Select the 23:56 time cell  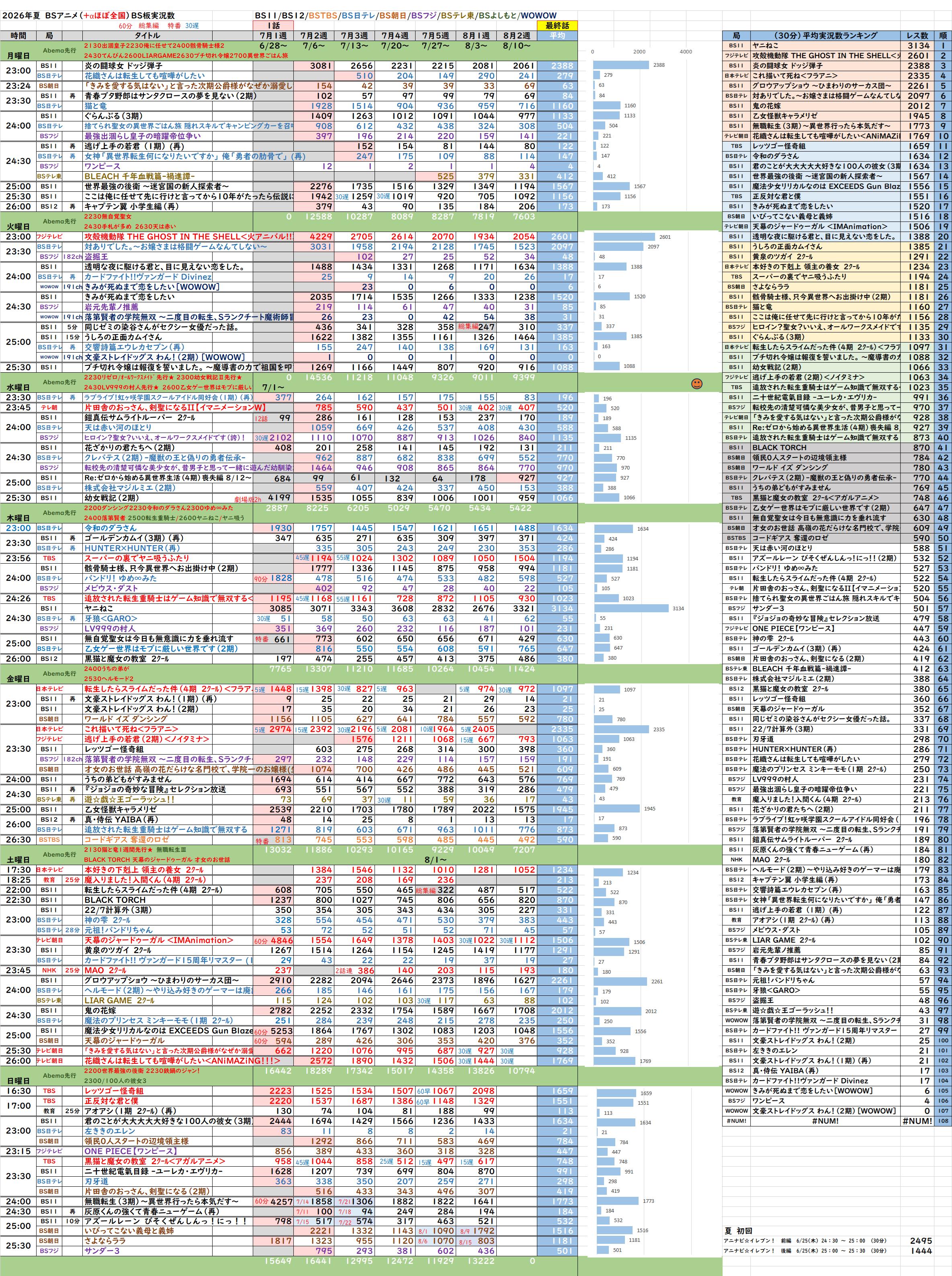point(18,558)
